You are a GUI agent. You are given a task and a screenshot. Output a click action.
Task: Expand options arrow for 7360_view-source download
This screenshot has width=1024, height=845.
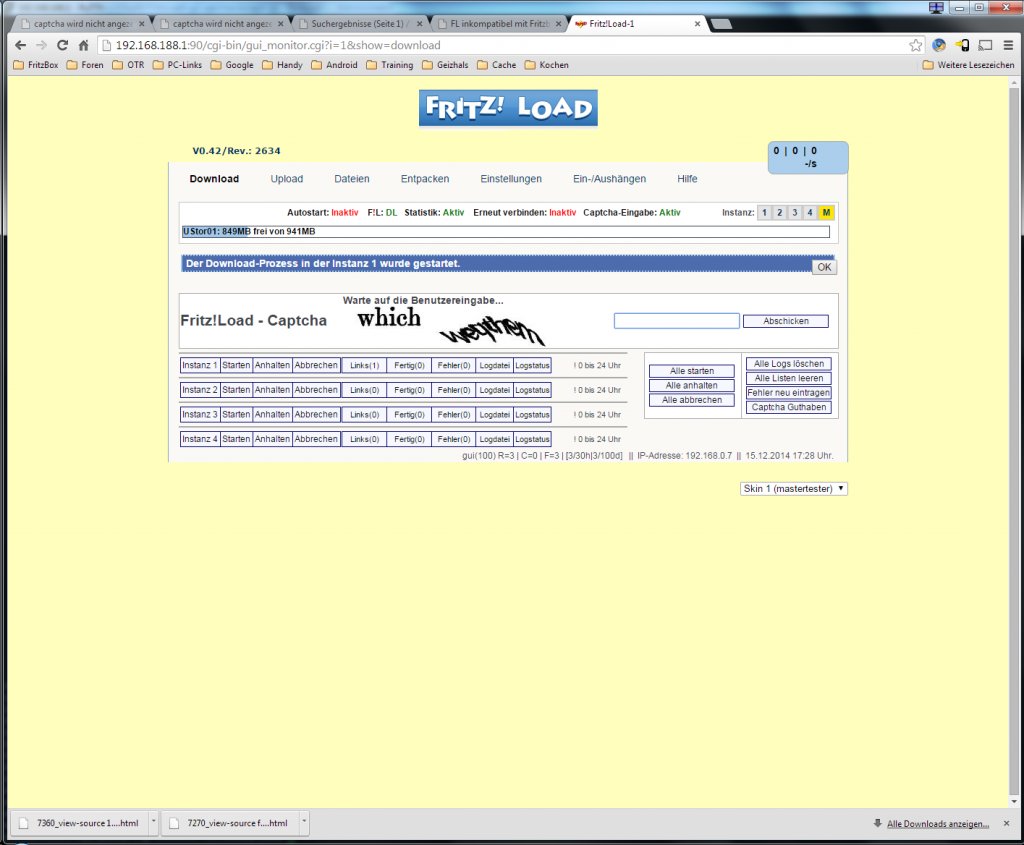point(153,823)
